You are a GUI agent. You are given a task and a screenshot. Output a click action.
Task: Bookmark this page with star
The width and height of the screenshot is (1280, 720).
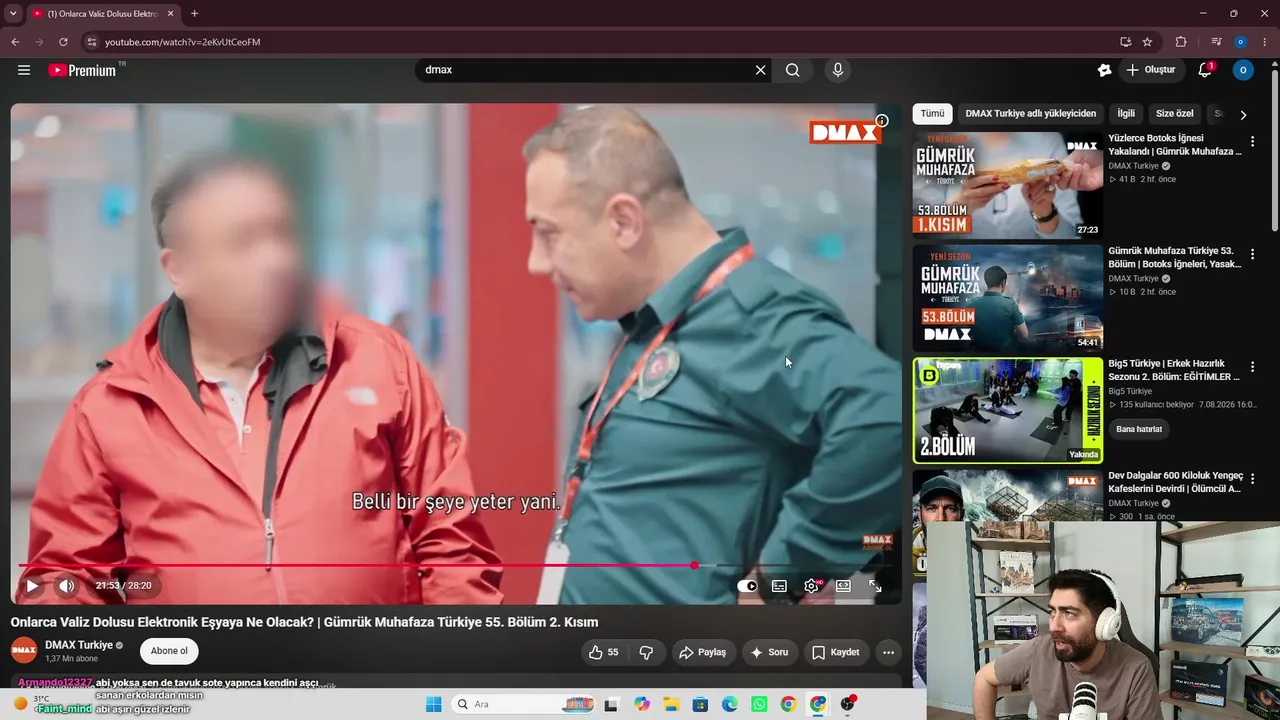pos(1147,42)
